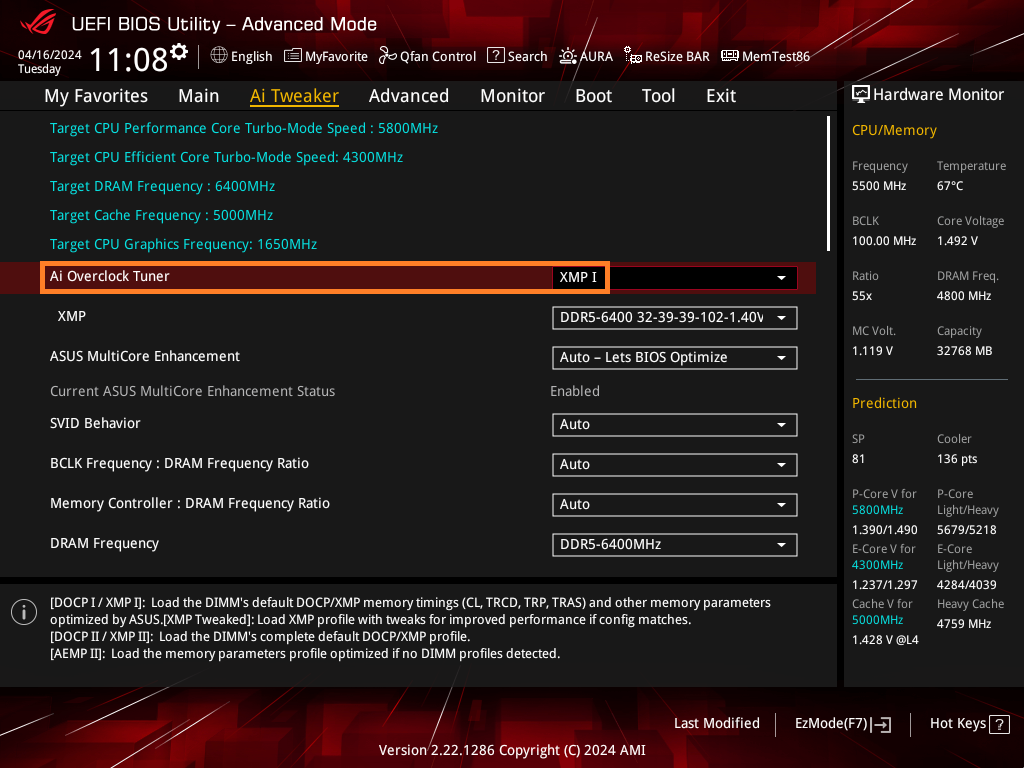Open the SVID Behavior dropdown
The width and height of the screenshot is (1024, 768).
point(780,425)
